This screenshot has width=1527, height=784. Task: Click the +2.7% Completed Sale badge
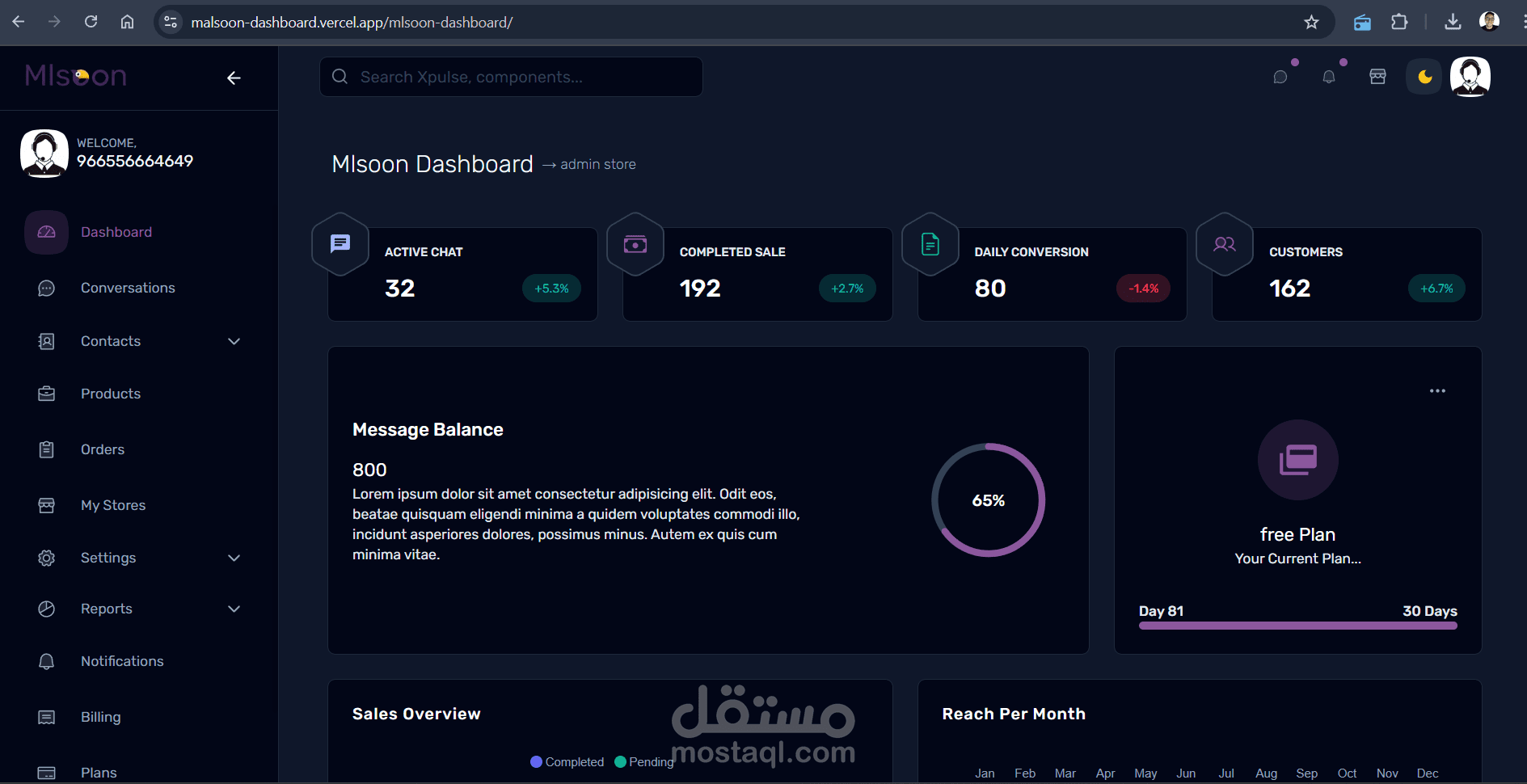[847, 289]
